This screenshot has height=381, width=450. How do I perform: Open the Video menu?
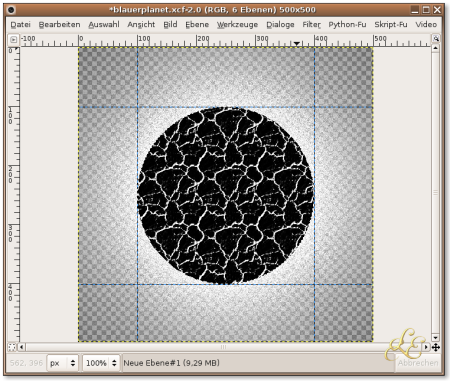click(x=426, y=25)
